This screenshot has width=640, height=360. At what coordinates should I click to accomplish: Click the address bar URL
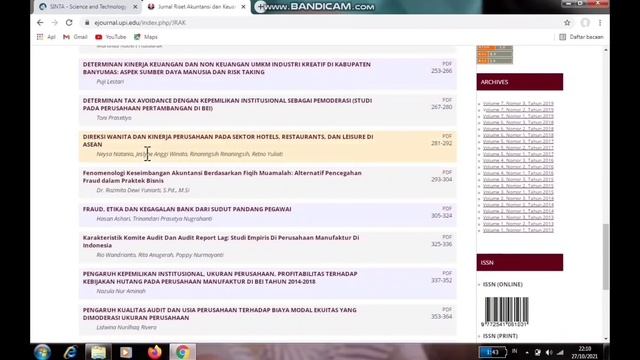[140, 23]
